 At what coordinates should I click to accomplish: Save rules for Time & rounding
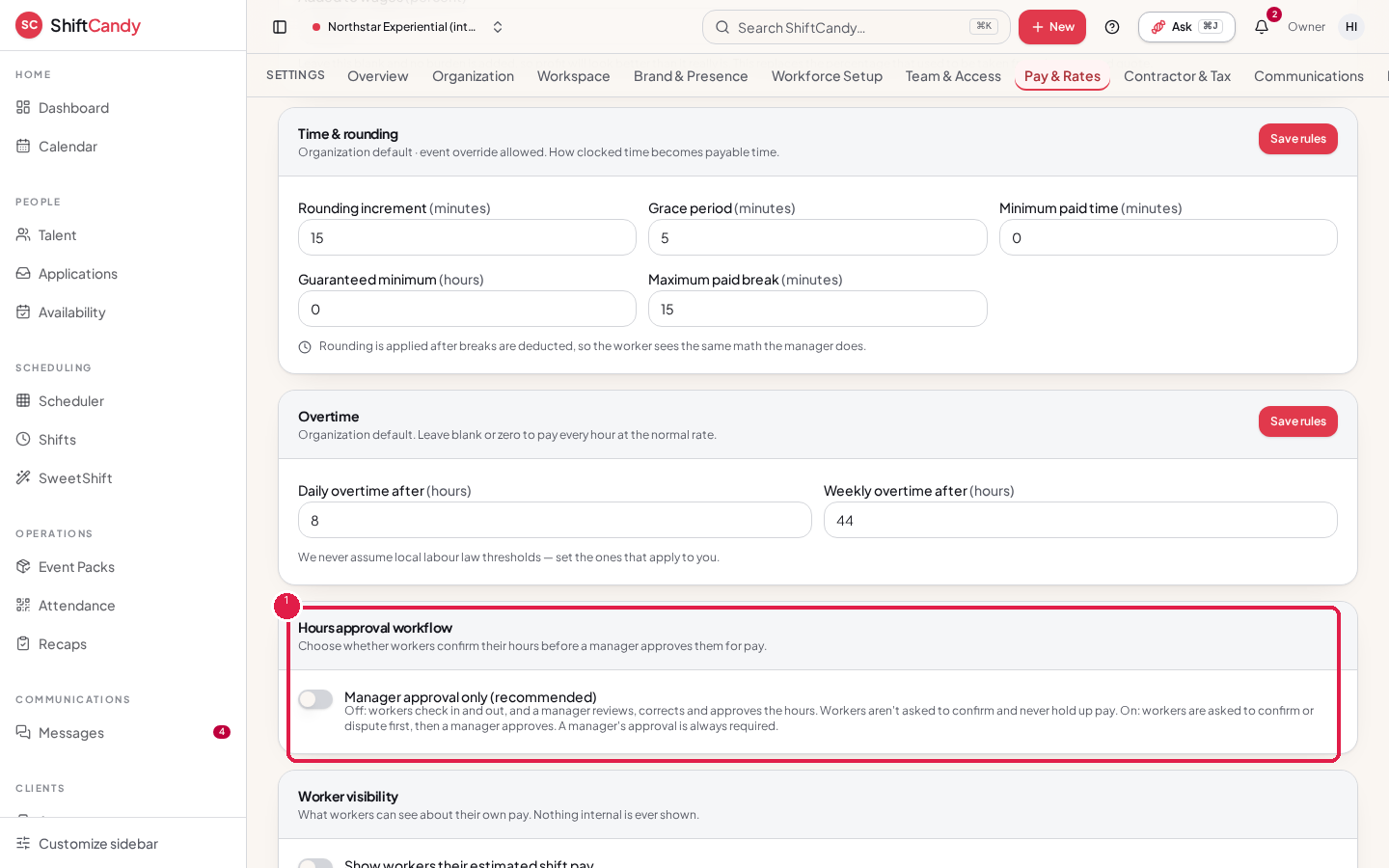click(1298, 139)
